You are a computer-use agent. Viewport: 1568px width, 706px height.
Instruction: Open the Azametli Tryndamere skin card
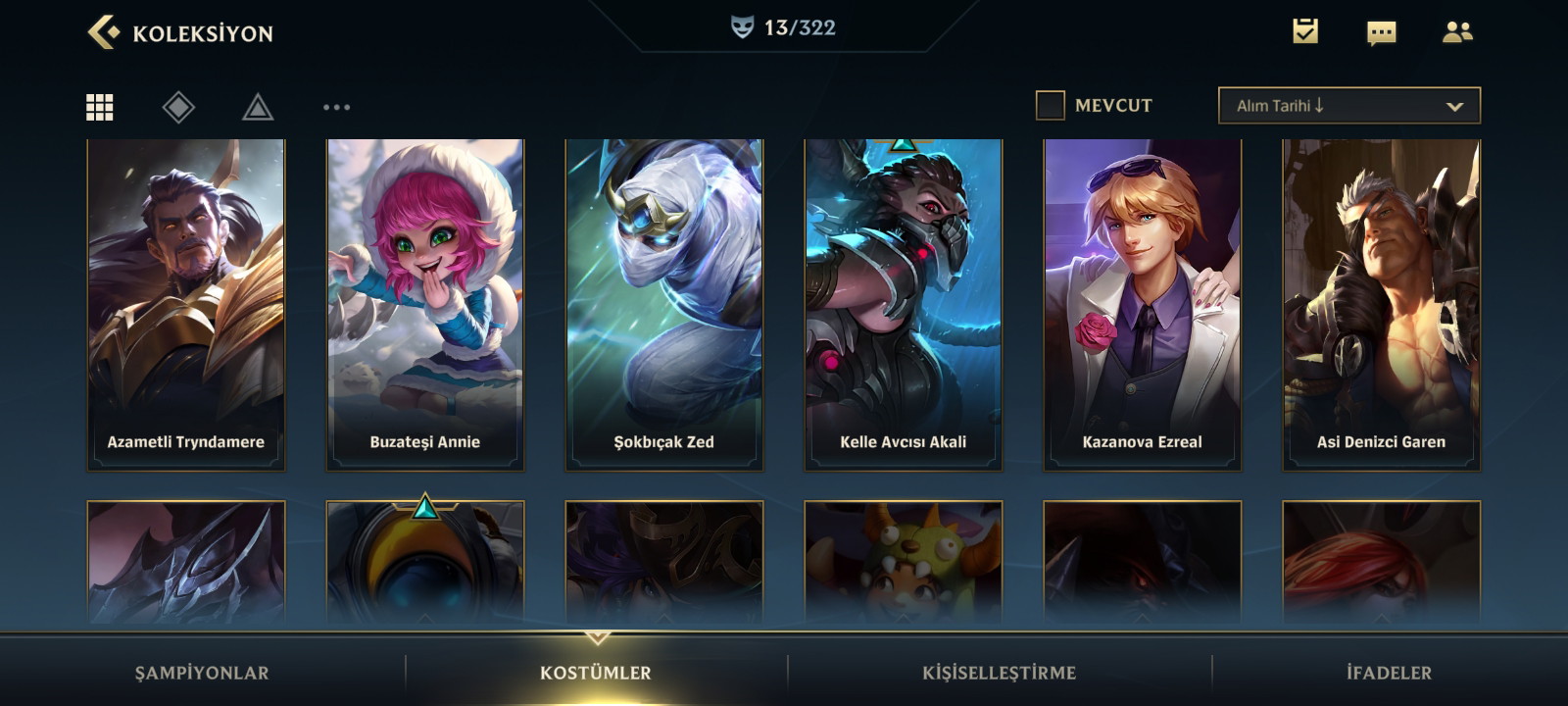point(186,304)
